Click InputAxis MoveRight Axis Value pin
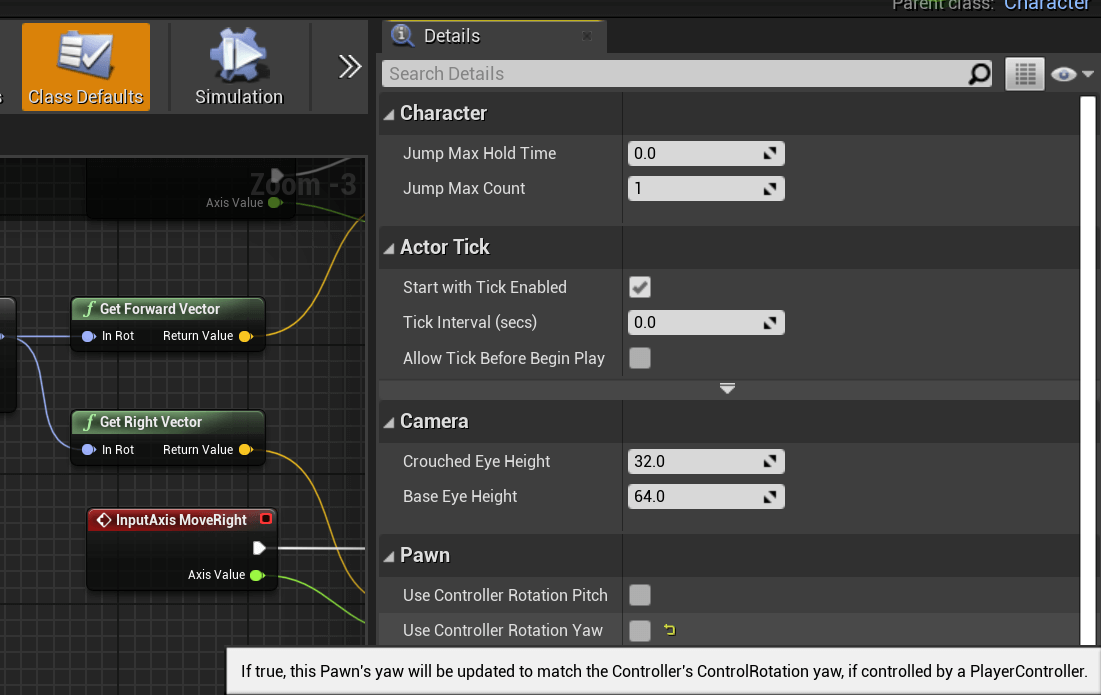 coord(257,576)
